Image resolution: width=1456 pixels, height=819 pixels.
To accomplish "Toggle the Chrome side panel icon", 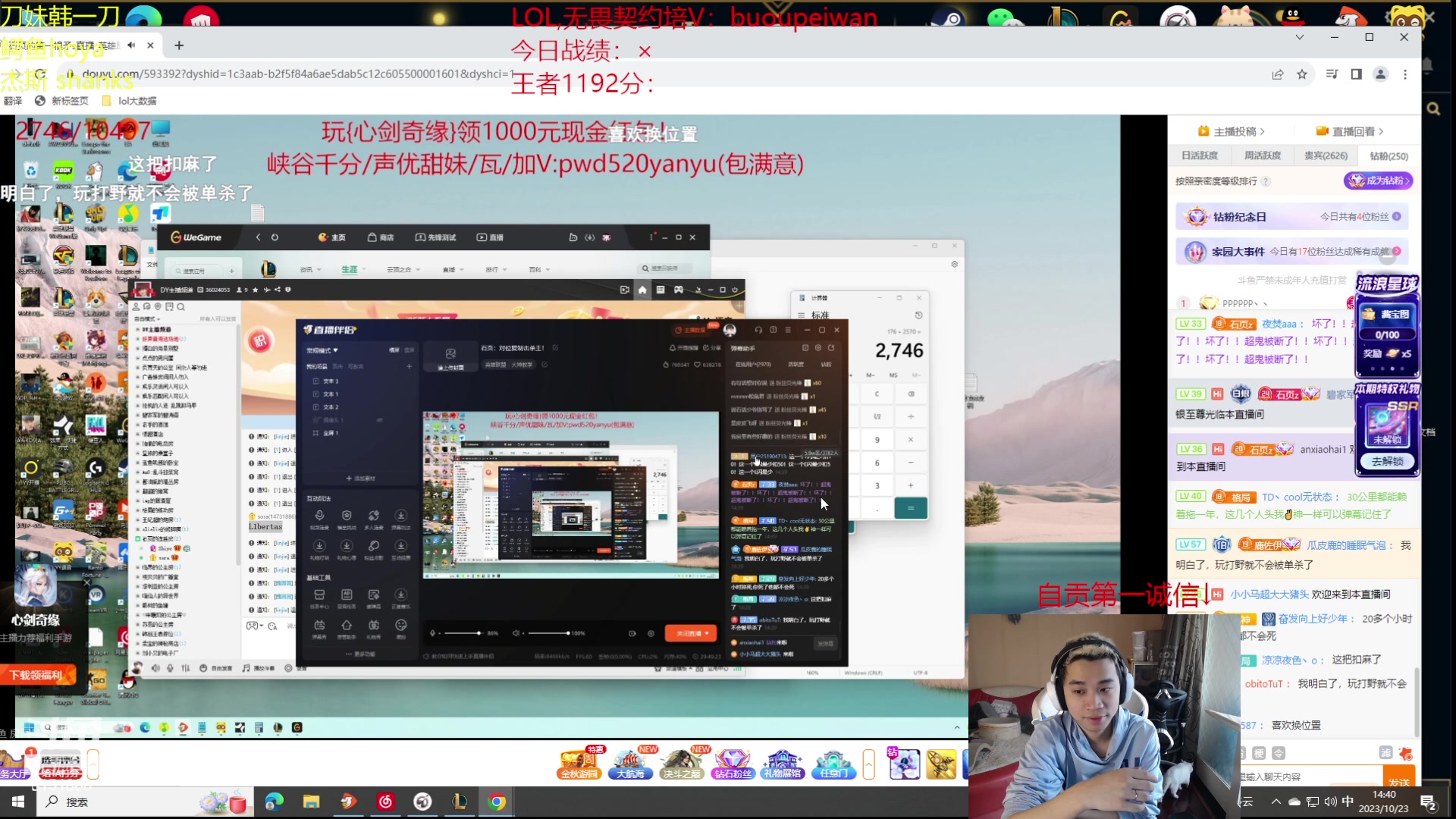I will pyautogui.click(x=1356, y=74).
